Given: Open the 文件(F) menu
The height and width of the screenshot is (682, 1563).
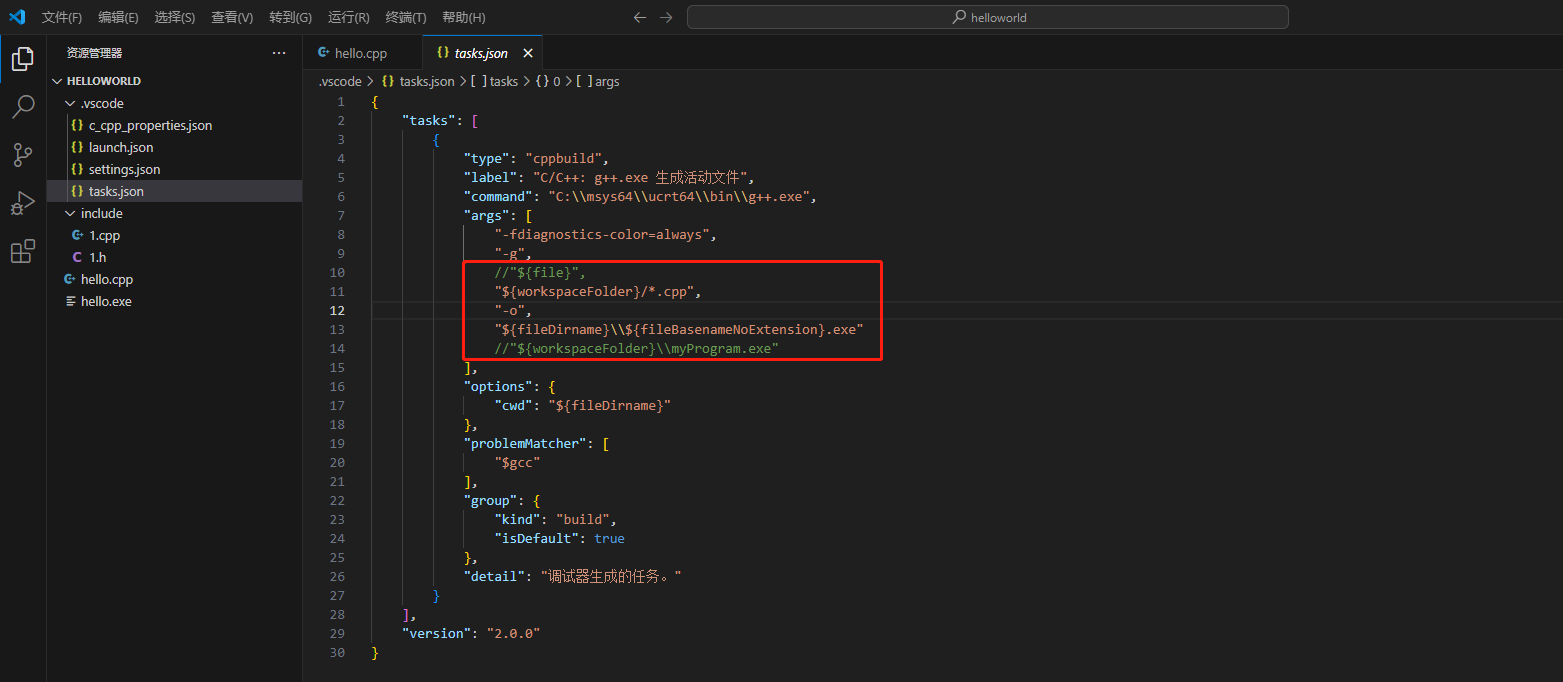Looking at the screenshot, I should (x=62, y=17).
